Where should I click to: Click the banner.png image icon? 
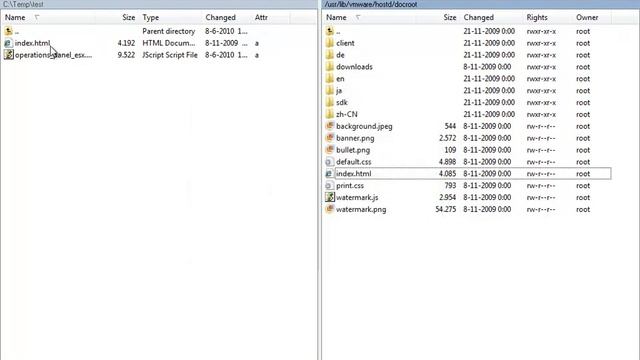(329, 138)
